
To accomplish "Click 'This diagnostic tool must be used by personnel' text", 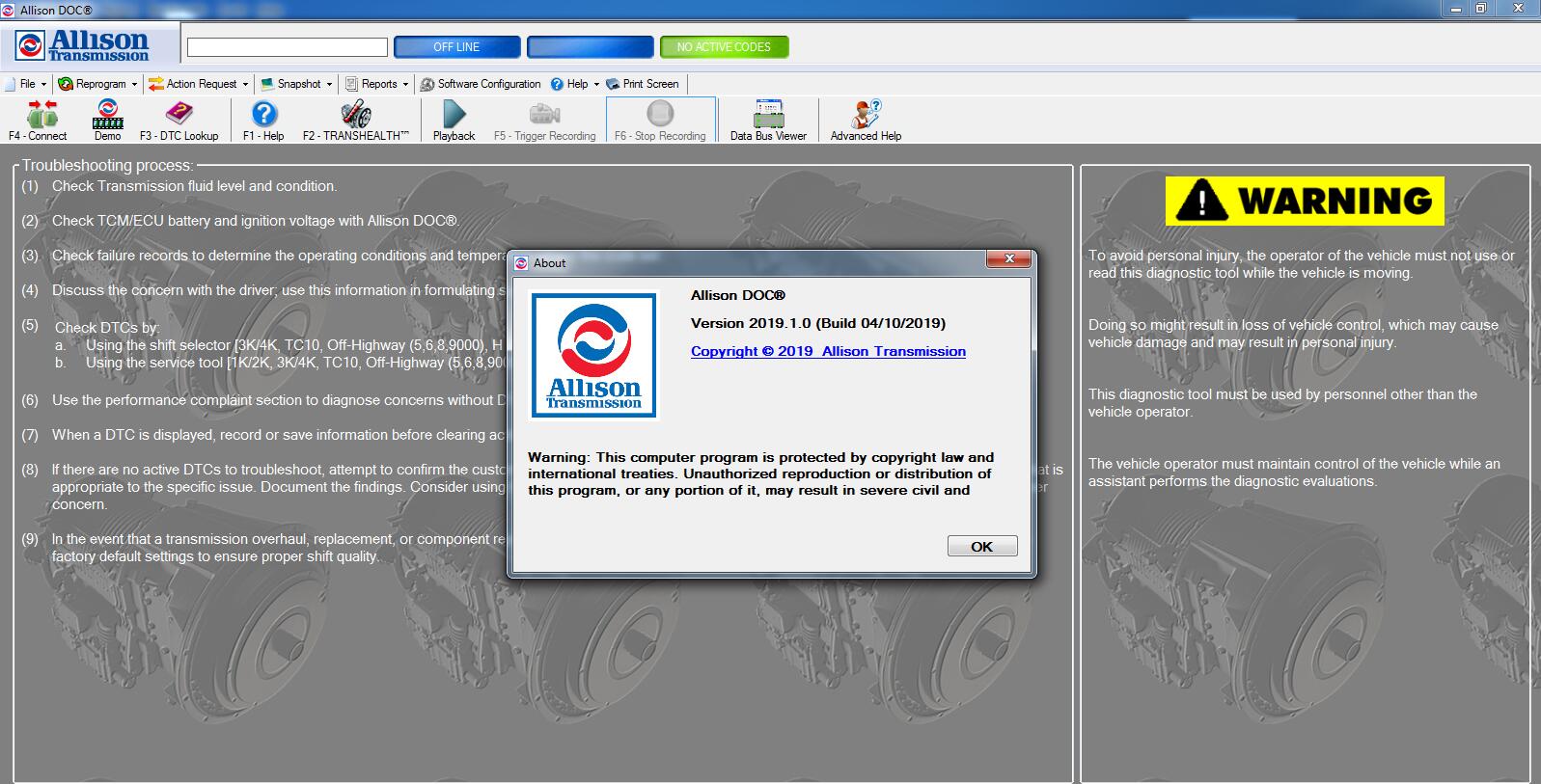I will [1282, 402].
